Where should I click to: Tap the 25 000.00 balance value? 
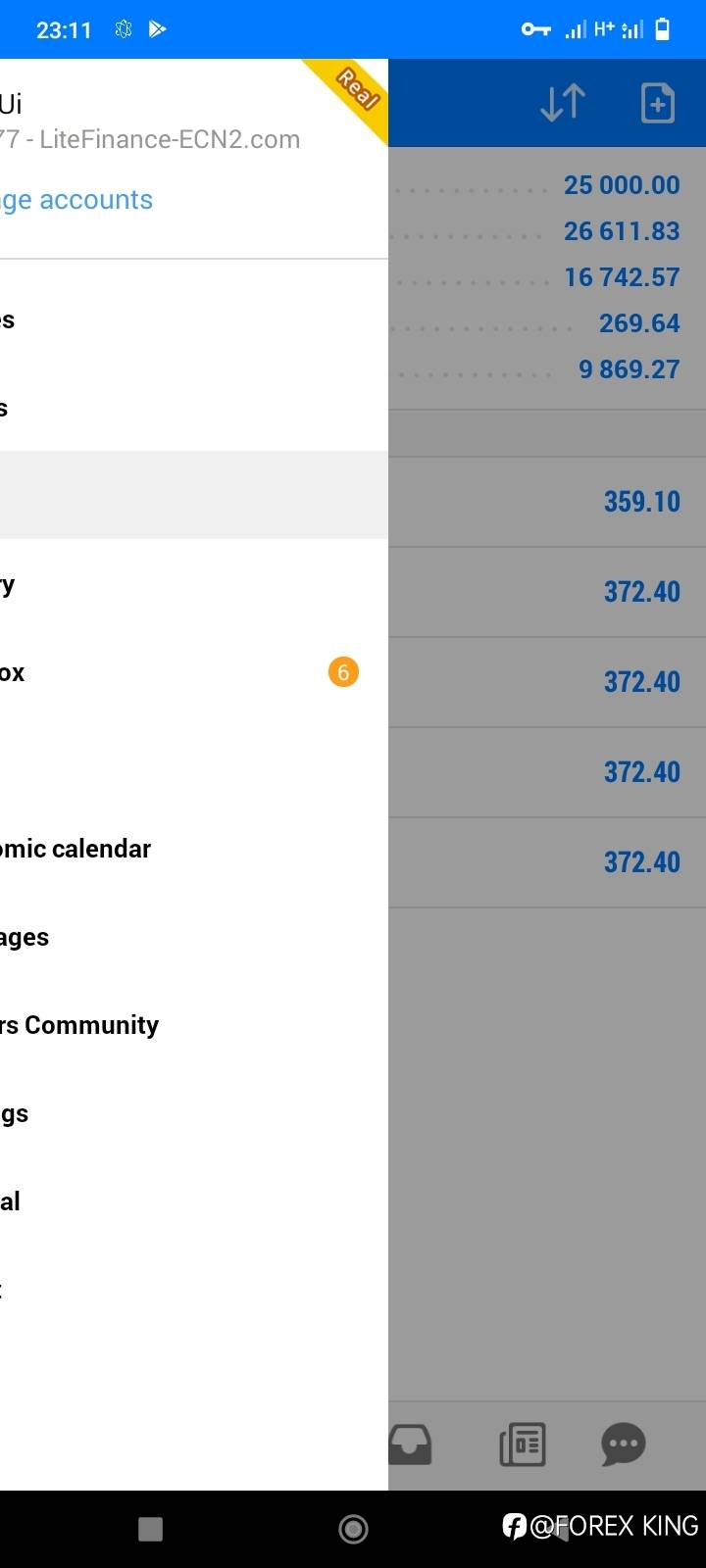(622, 185)
